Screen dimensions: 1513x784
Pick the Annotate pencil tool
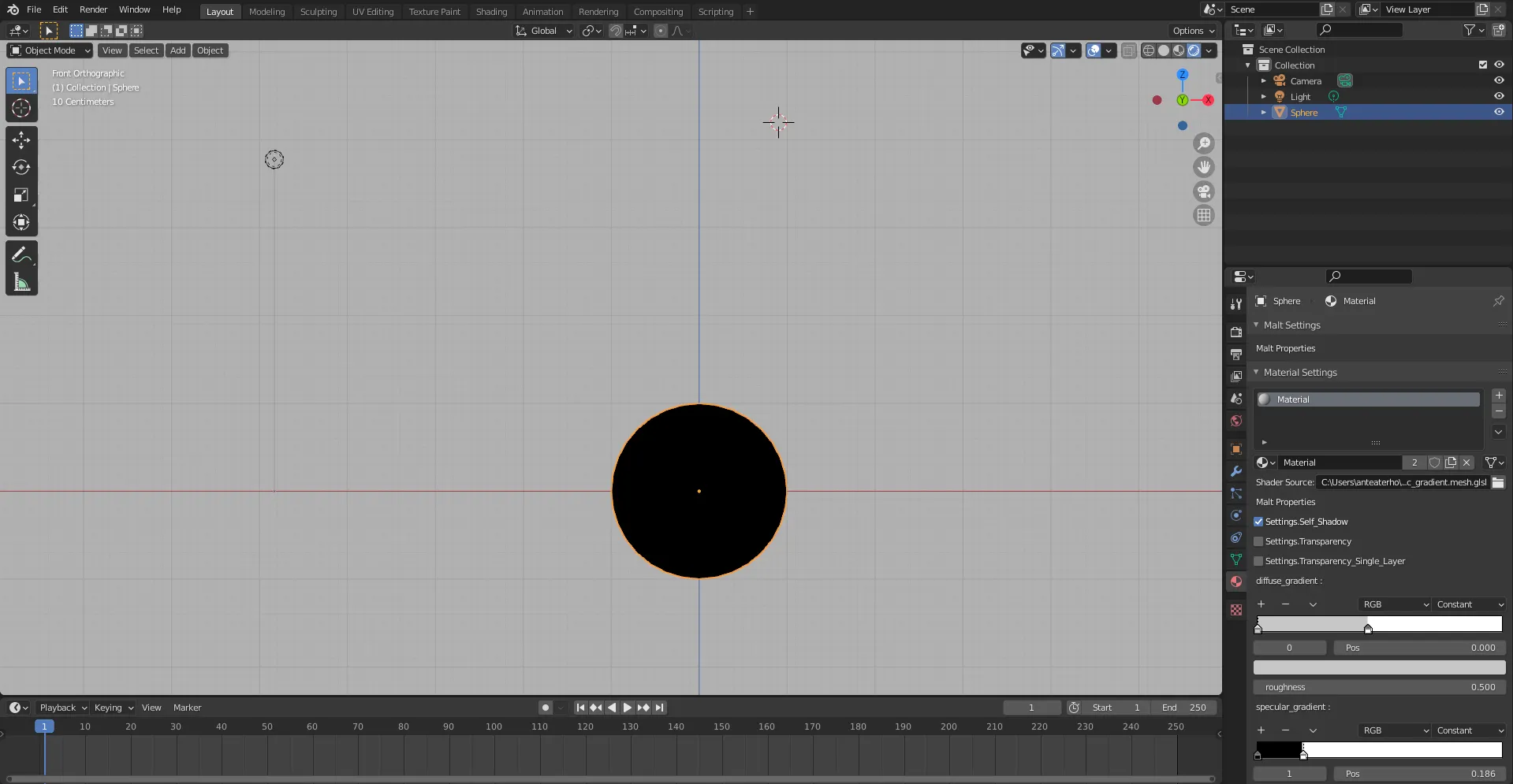click(21, 255)
